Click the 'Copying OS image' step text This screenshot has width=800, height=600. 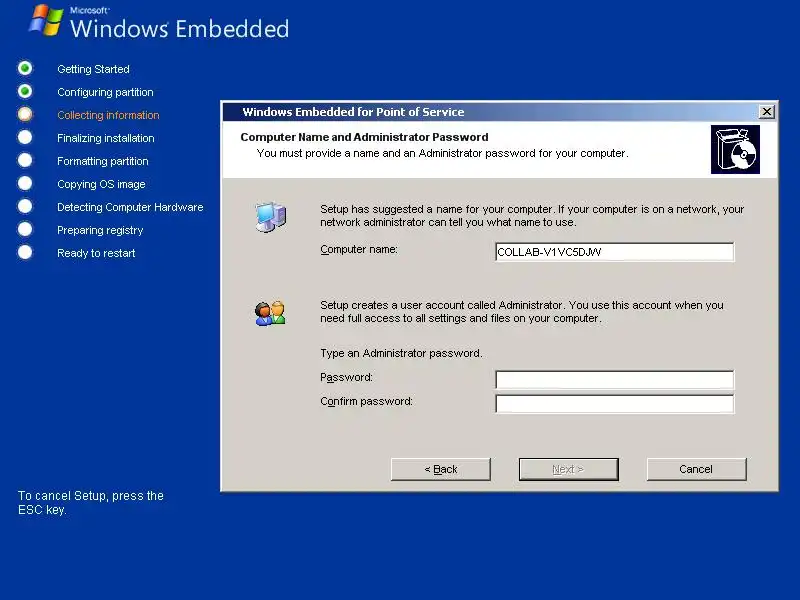pyautogui.click(x=101, y=184)
